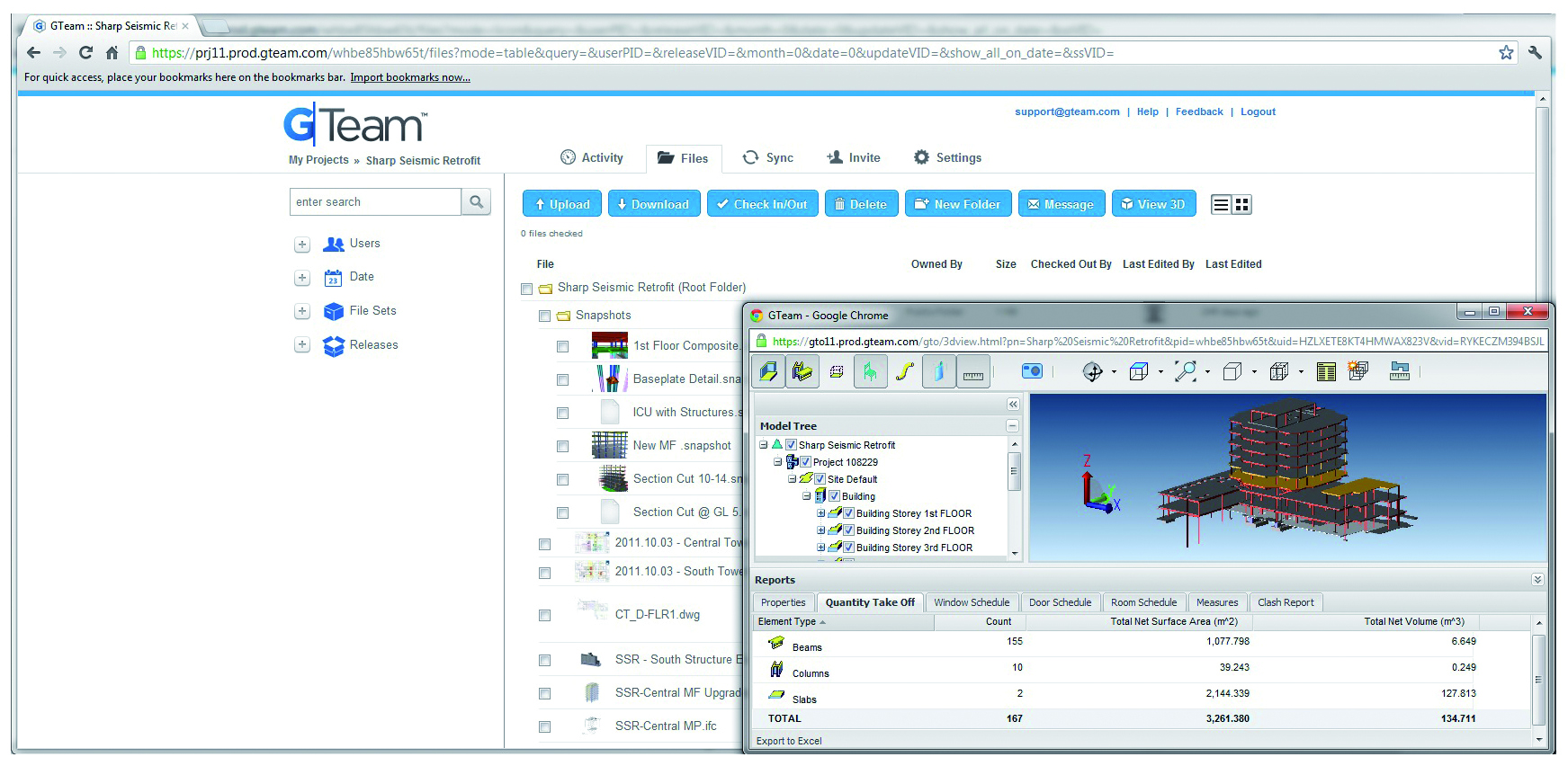Image resolution: width=1568 pixels, height=766 pixels.
Task: Toggle the yellow pipe element filter icon
Action: pos(904,371)
